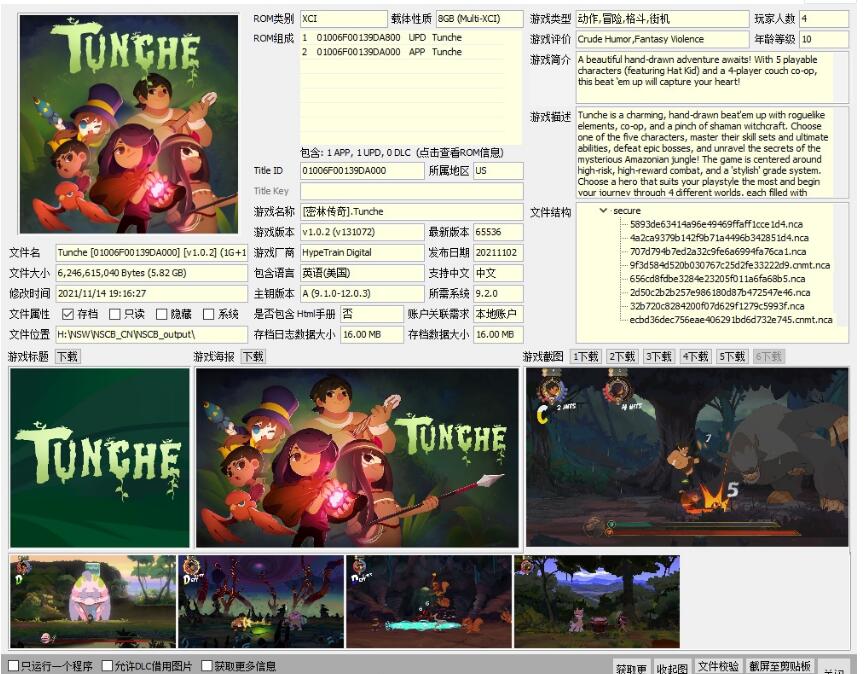Screen dimensions: 866x674
Task: Click the 文件位置 path field H:\NSW\NSCB_CN
Action: click(x=151, y=334)
